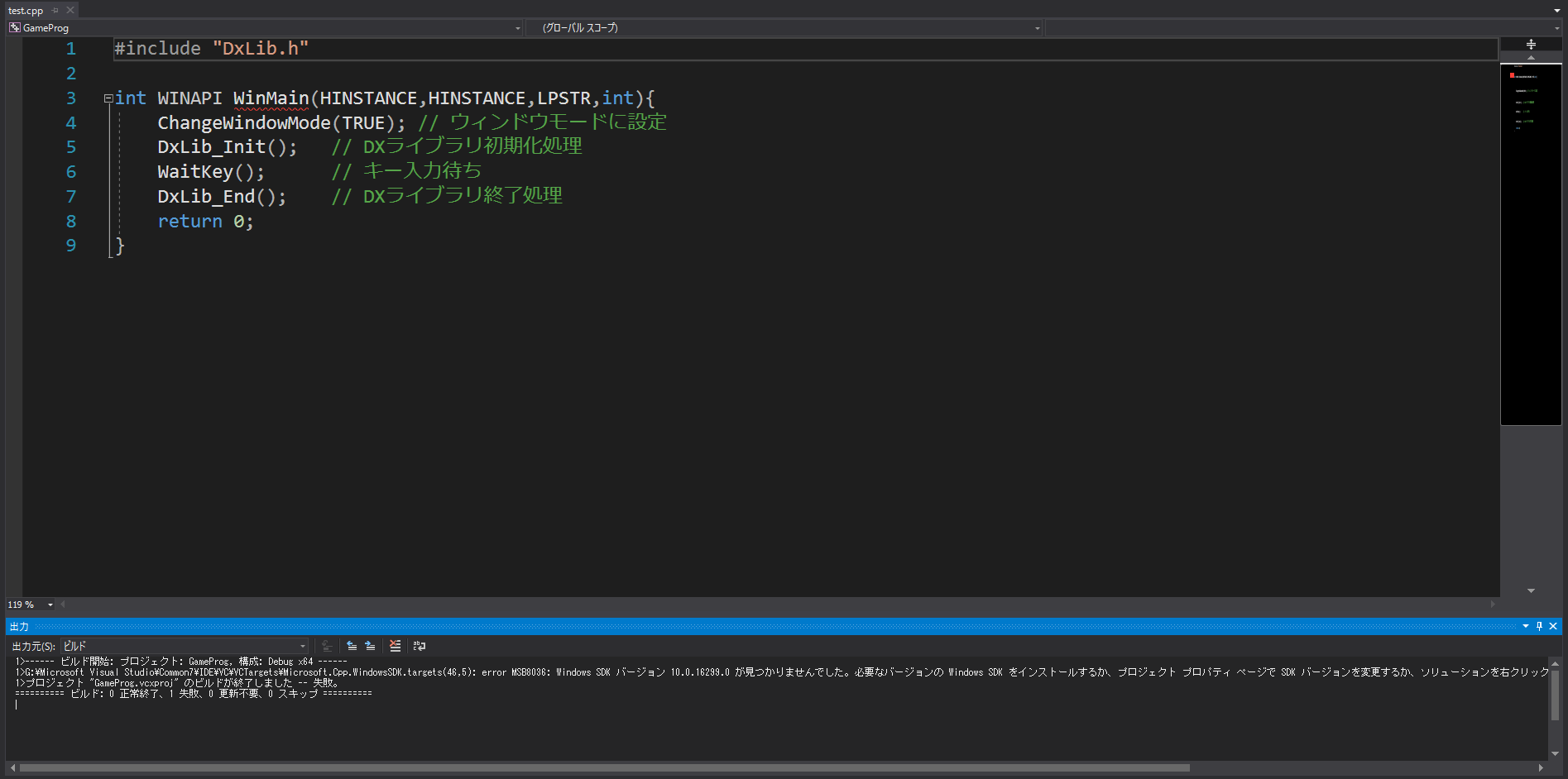Go to previous message in output
Screen dimensions: 1568x779
click(352, 646)
